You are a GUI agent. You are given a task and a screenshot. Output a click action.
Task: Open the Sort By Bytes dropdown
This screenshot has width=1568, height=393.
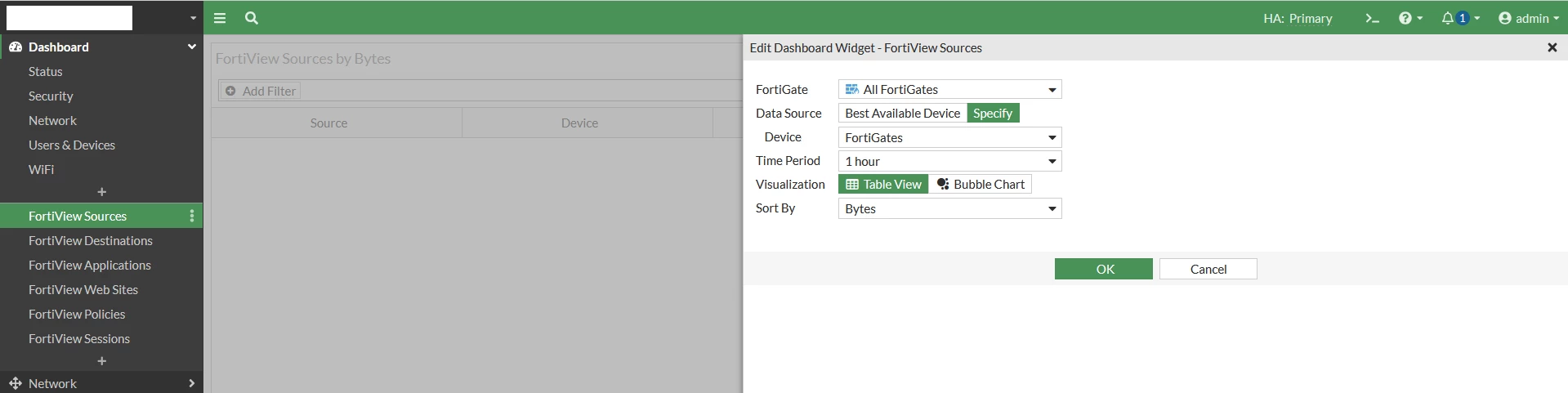[949, 208]
